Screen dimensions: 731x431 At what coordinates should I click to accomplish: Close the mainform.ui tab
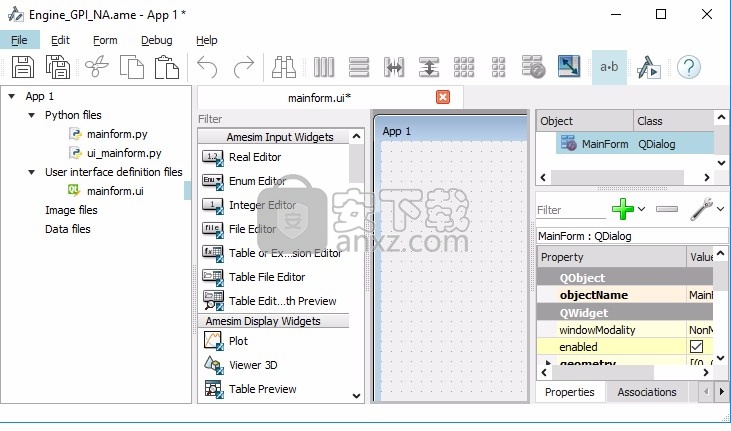(443, 97)
